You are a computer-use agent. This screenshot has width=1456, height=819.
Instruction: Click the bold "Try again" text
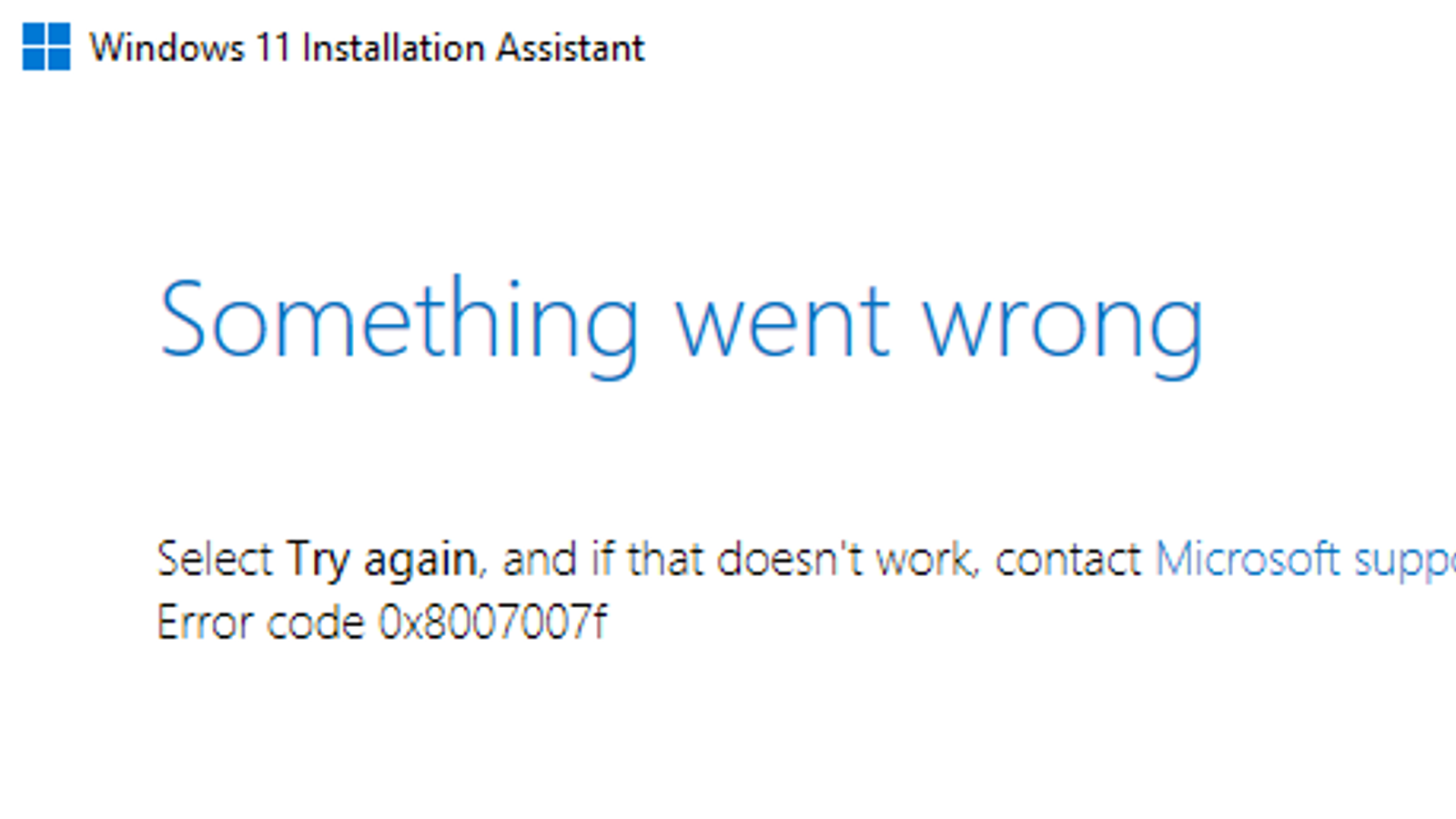tap(381, 559)
